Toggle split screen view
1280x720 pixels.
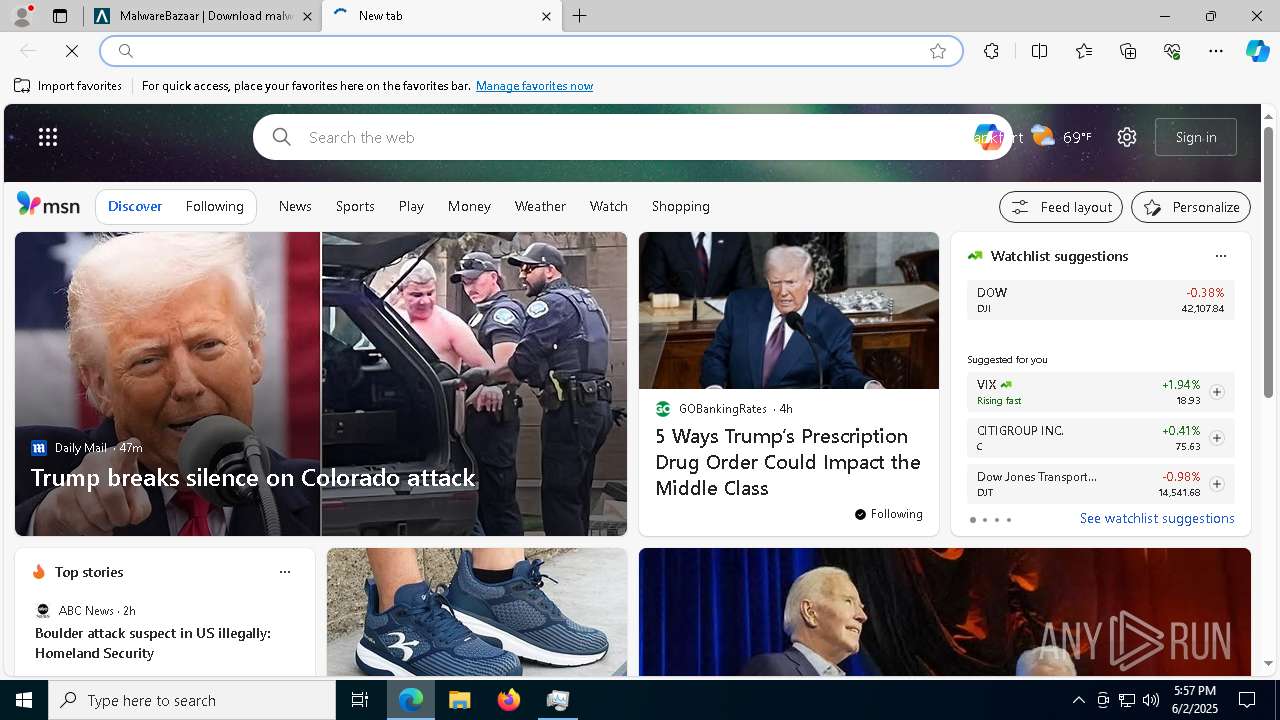(x=1039, y=51)
